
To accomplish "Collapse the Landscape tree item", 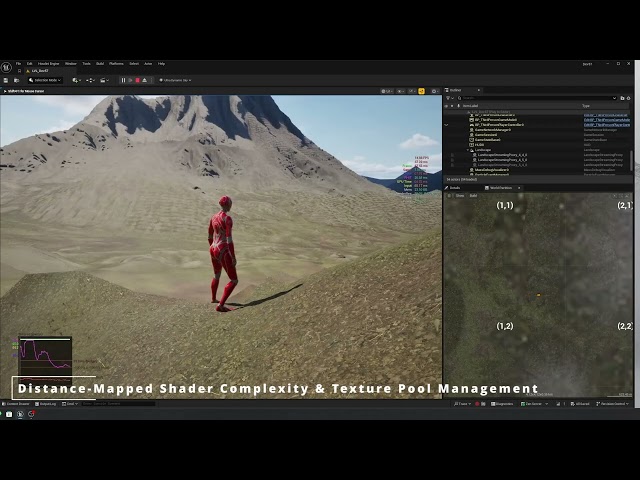I will point(468,150).
